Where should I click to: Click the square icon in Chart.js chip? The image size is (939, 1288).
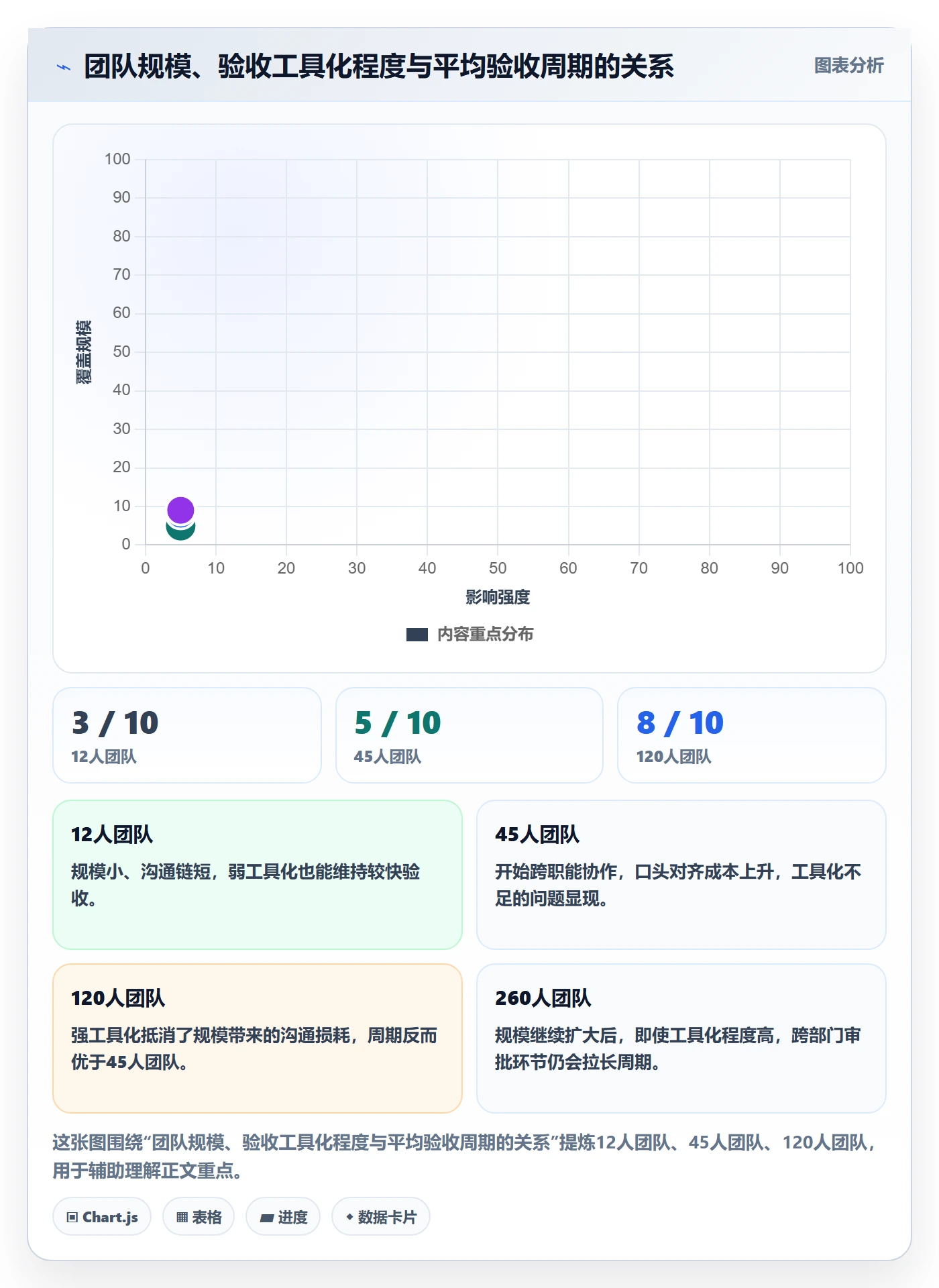[x=72, y=1218]
